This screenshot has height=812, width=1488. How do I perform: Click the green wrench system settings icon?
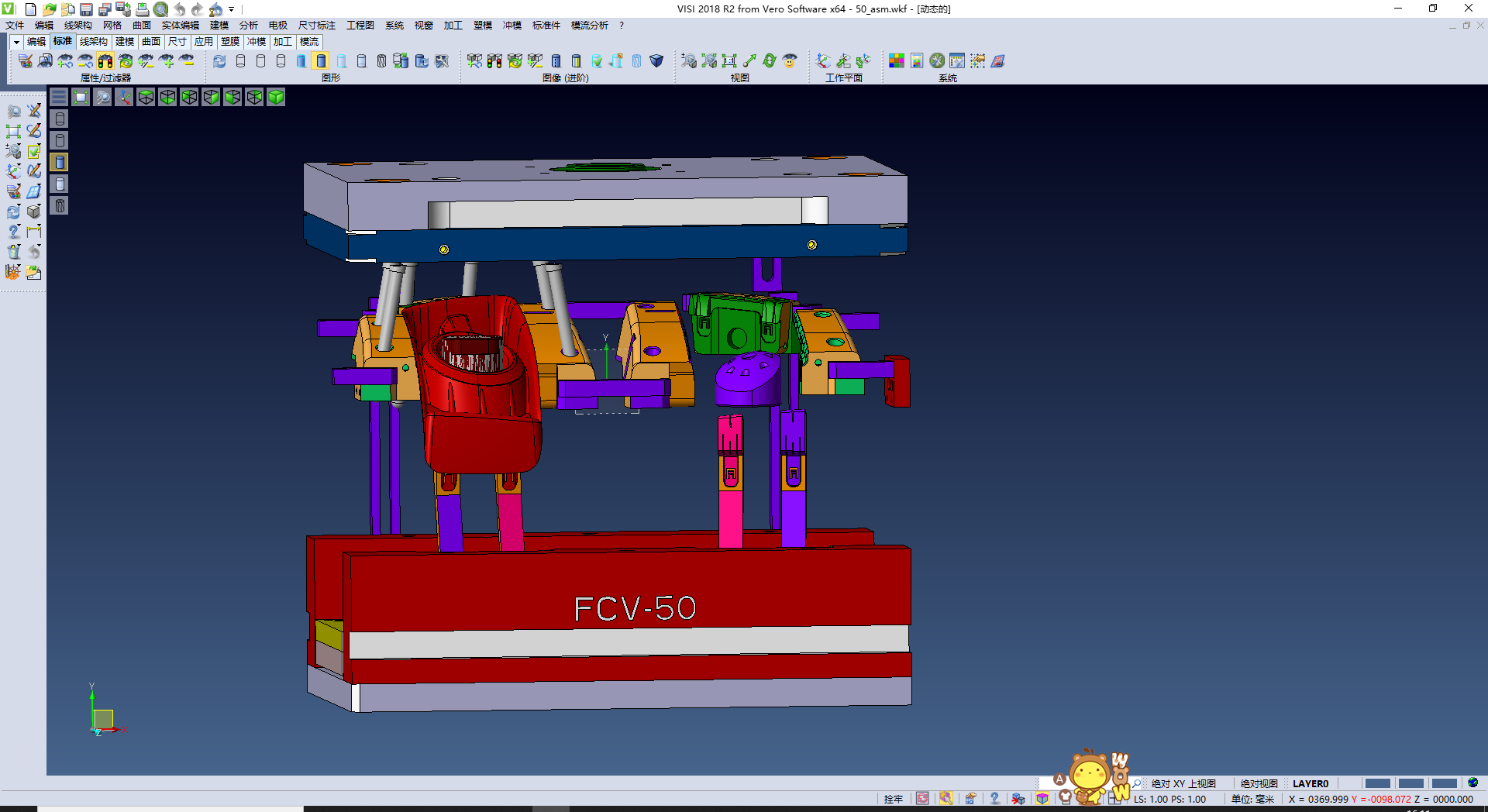(x=937, y=60)
